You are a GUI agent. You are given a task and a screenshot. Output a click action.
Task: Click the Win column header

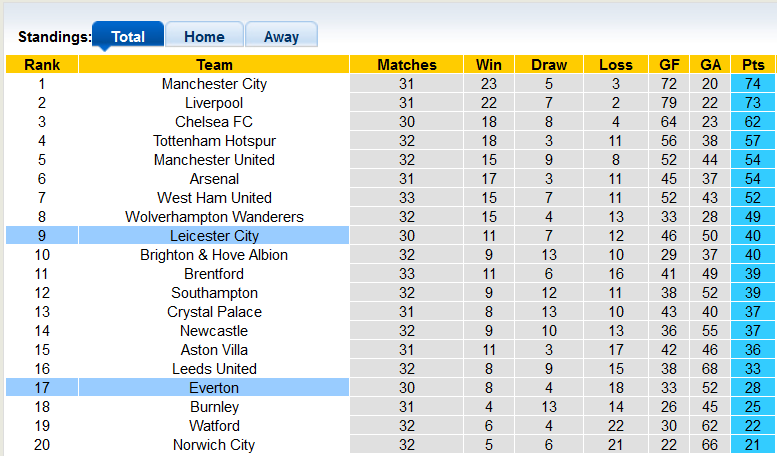(x=489, y=65)
